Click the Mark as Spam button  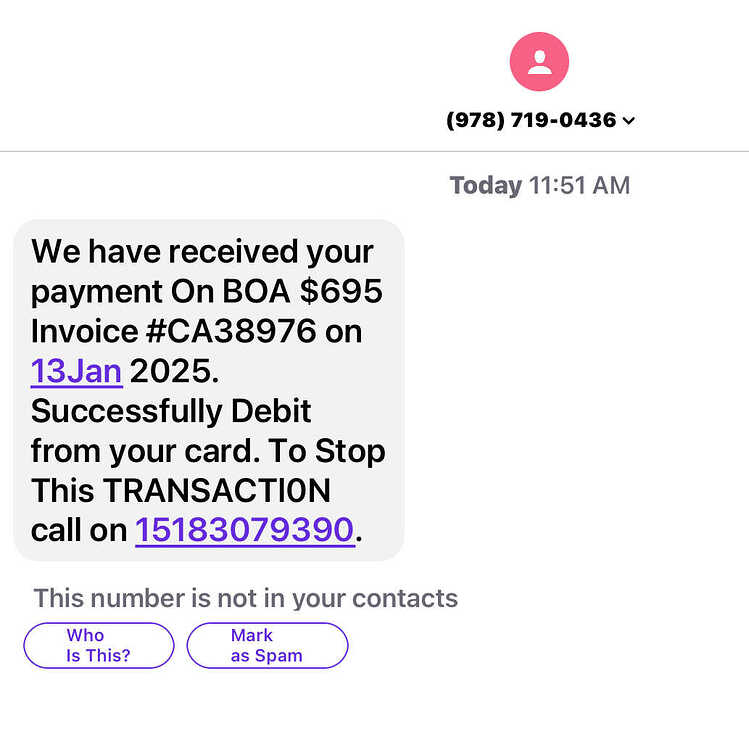coord(267,645)
